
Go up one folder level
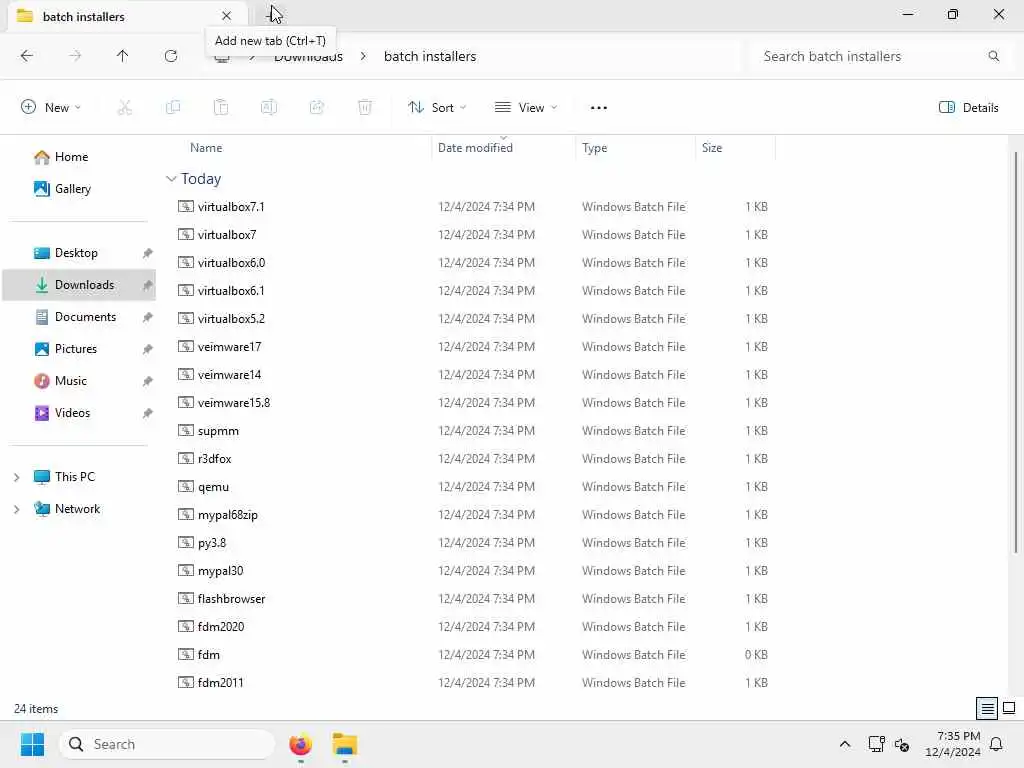point(123,56)
